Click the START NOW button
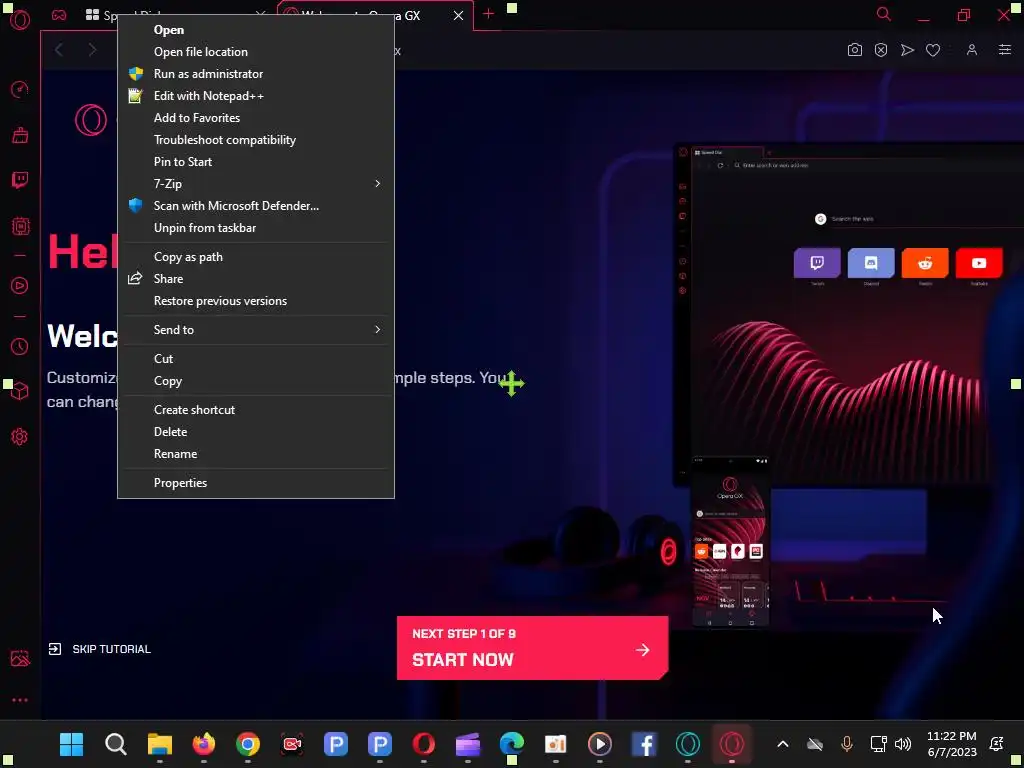 (x=532, y=648)
